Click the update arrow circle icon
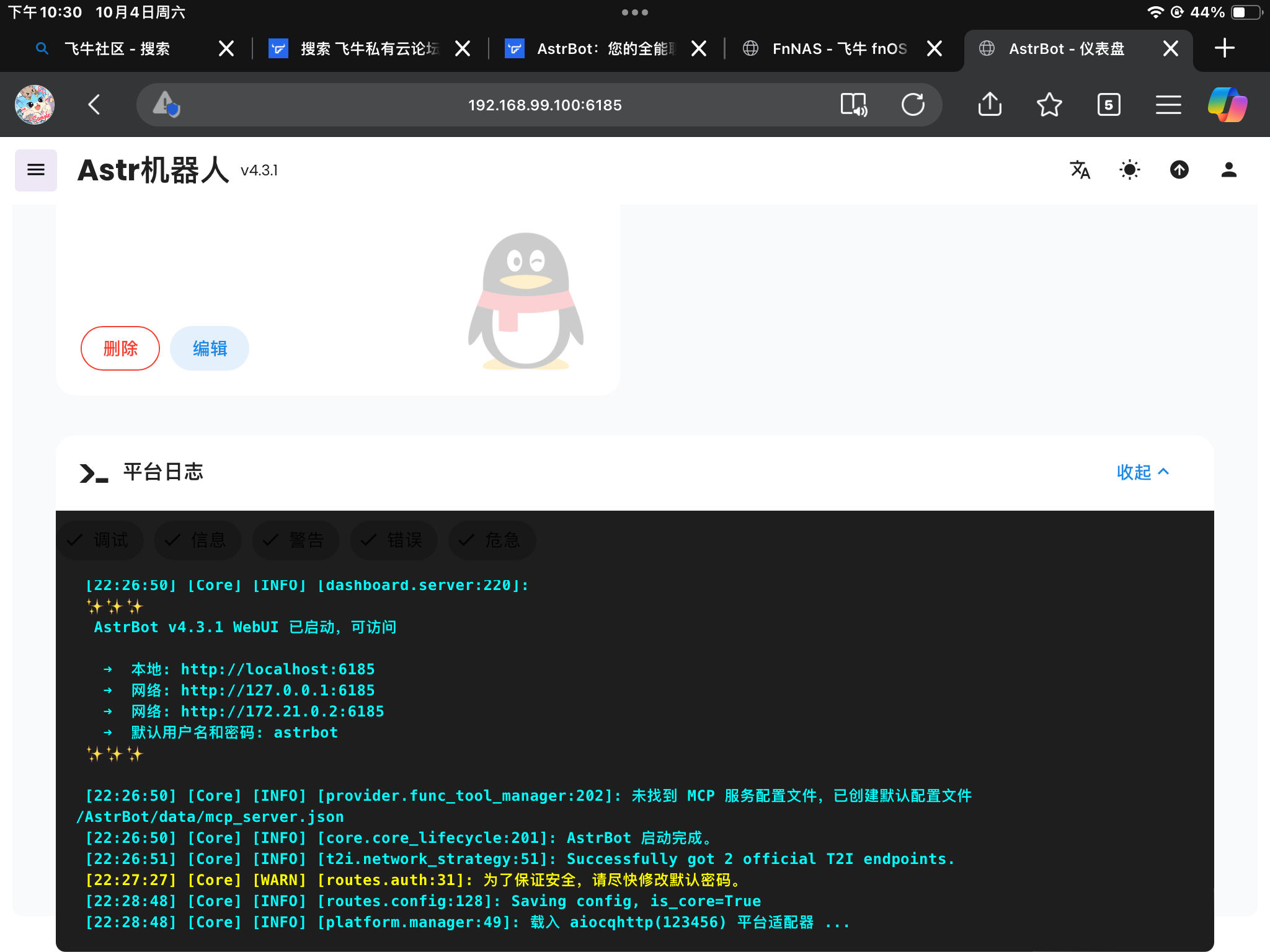This screenshot has width=1270, height=952. (1179, 170)
